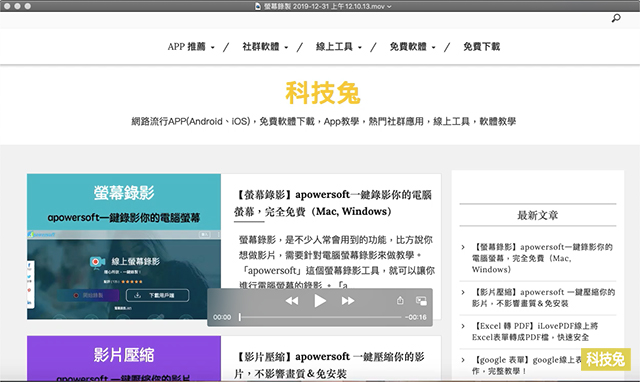The image size is (640, 382).
Task: Fast-forward the QuickTime playback
Action: point(348,301)
